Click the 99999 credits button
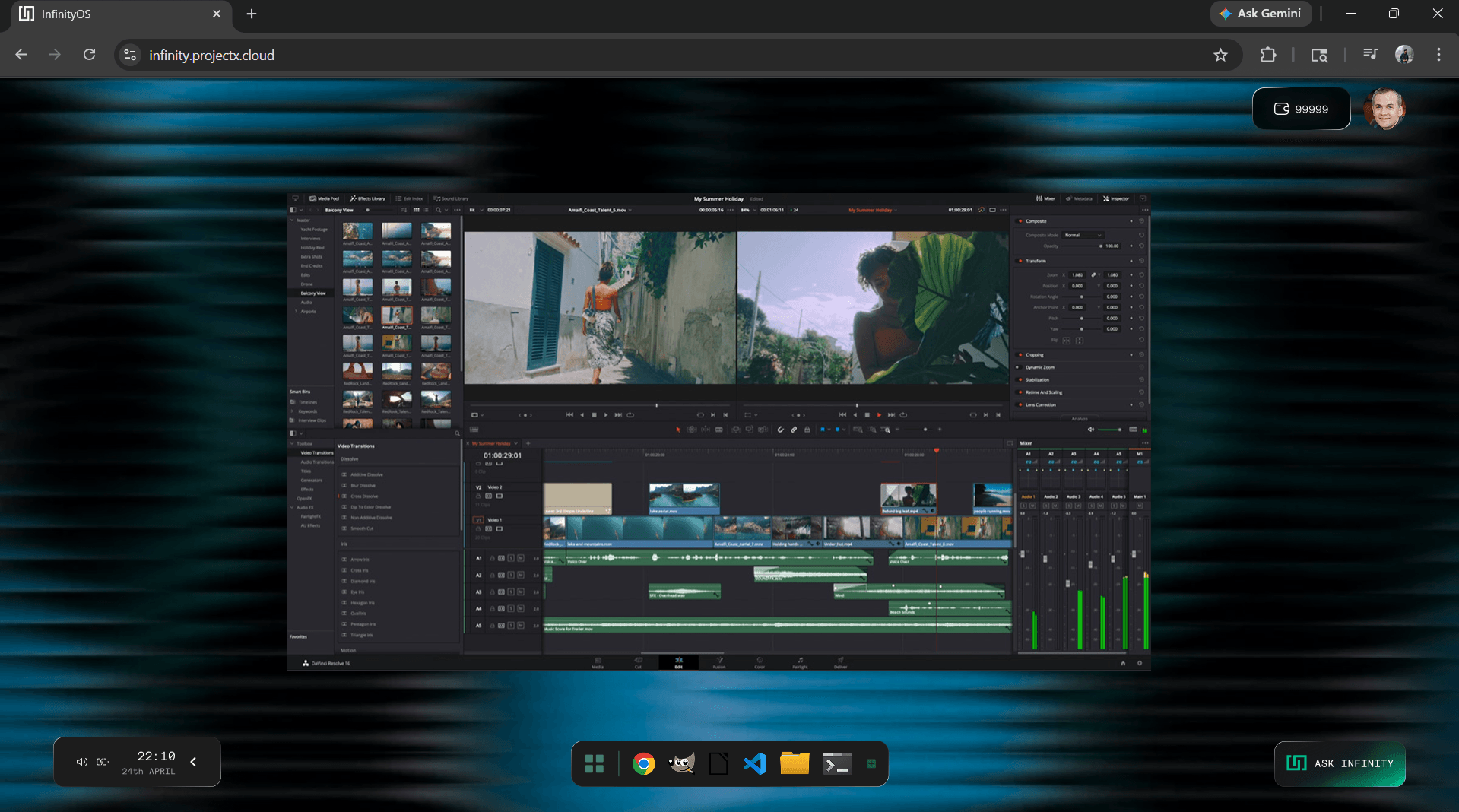 [x=1301, y=109]
